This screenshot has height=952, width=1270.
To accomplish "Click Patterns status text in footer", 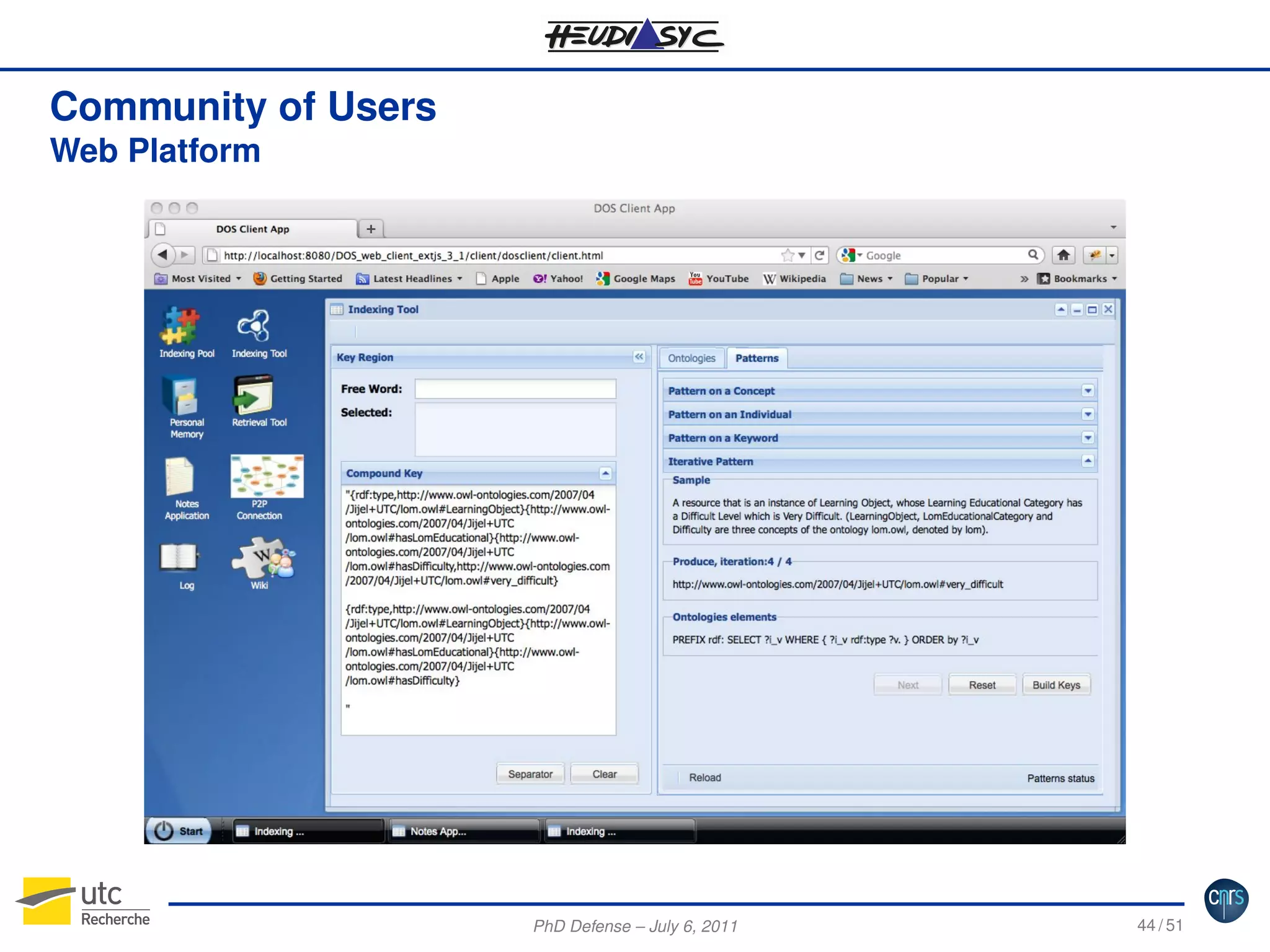I will (x=1060, y=778).
